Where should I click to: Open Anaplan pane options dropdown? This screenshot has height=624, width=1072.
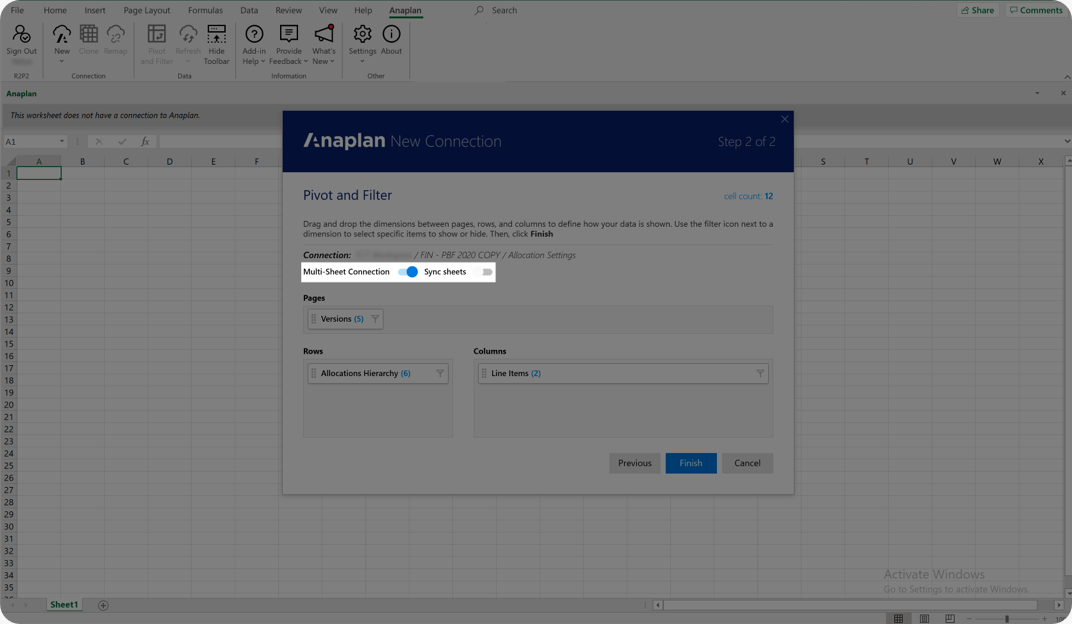1037,94
